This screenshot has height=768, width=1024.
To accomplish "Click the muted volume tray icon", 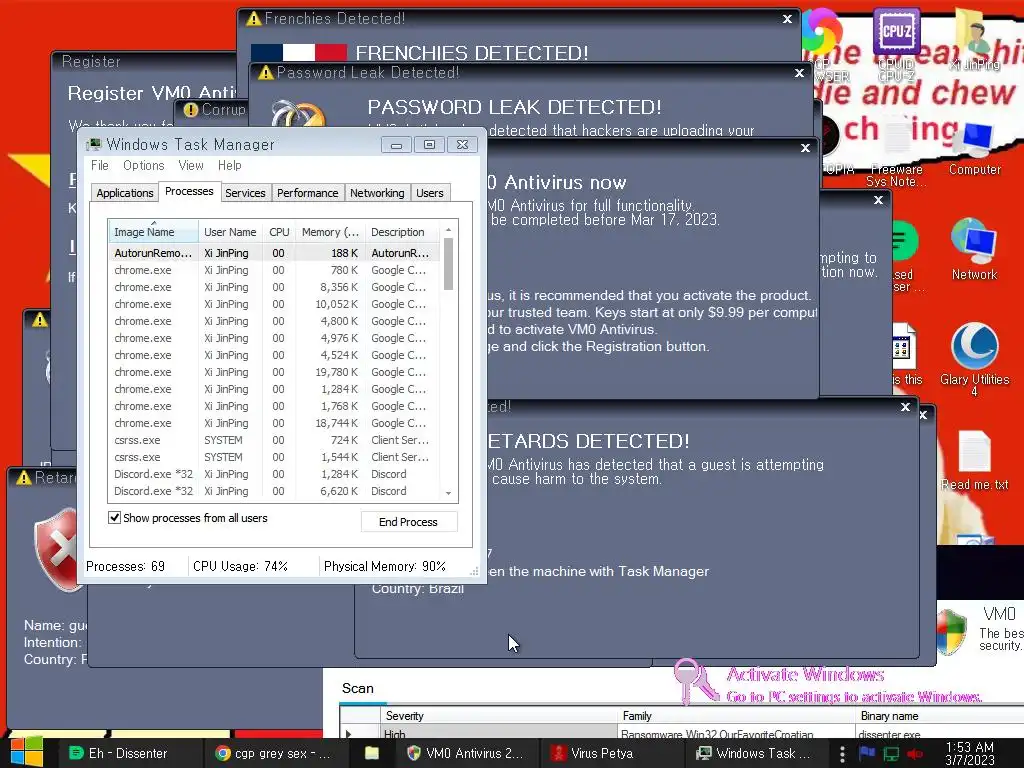I will click(915, 754).
